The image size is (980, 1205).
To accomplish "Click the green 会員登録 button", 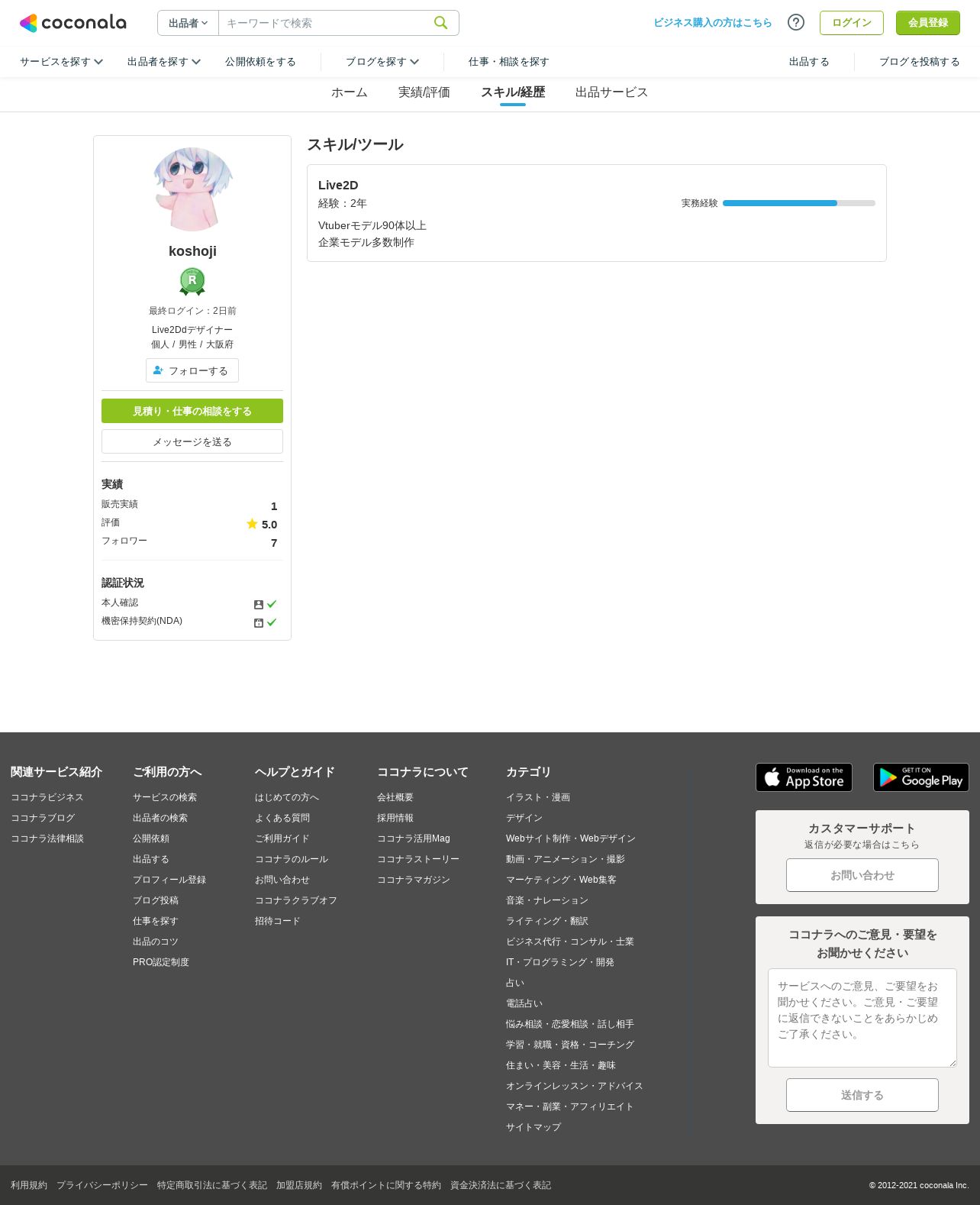I will [928, 23].
